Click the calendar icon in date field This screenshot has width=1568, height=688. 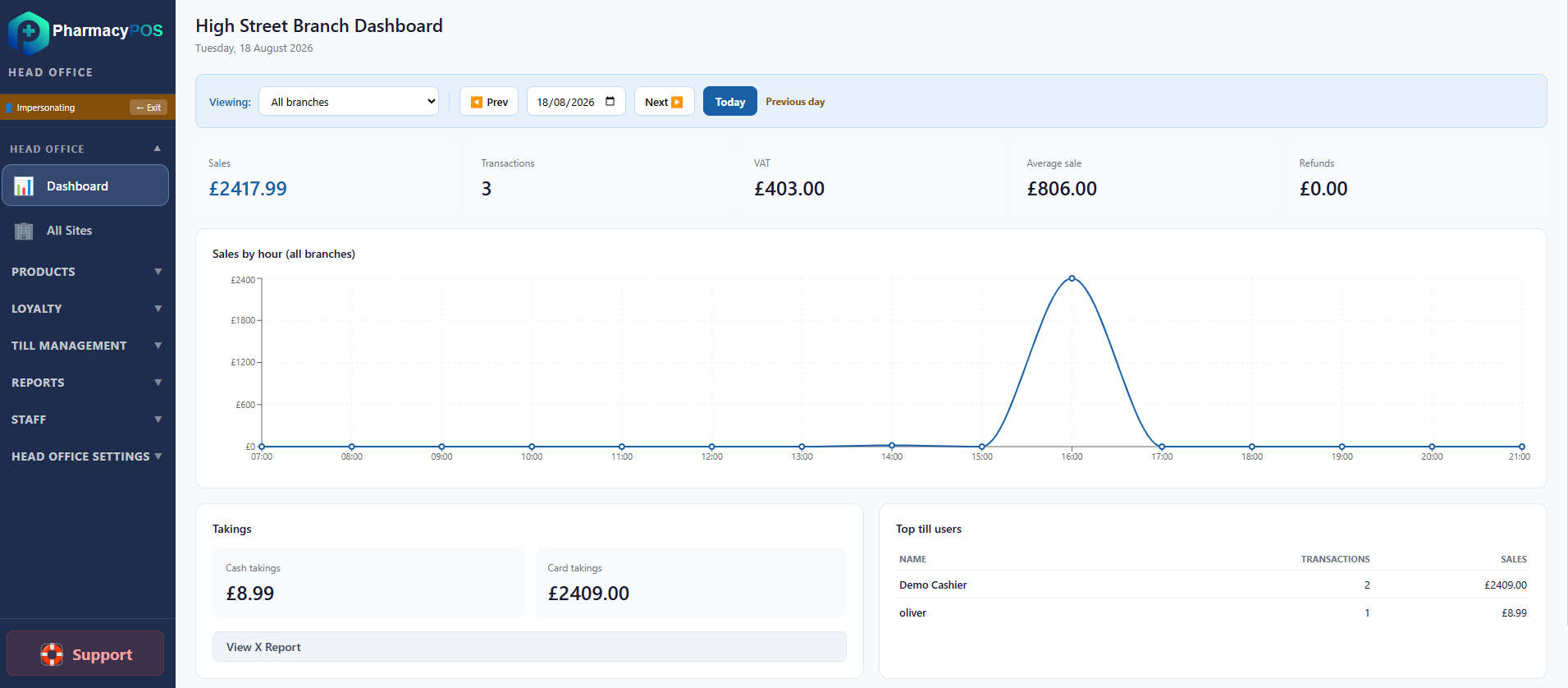(x=610, y=102)
